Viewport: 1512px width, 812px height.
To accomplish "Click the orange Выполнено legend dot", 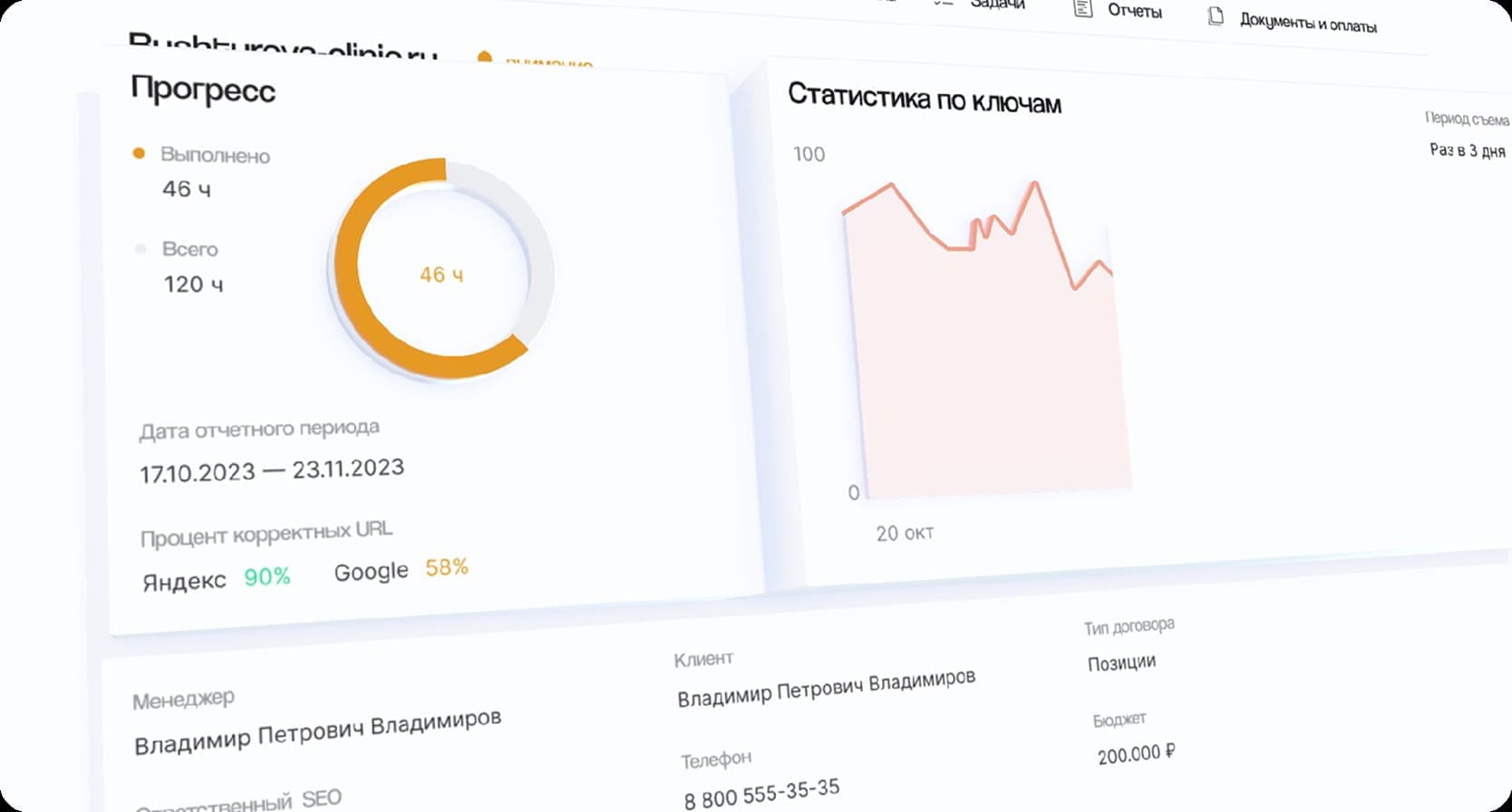I will pyautogui.click(x=139, y=153).
